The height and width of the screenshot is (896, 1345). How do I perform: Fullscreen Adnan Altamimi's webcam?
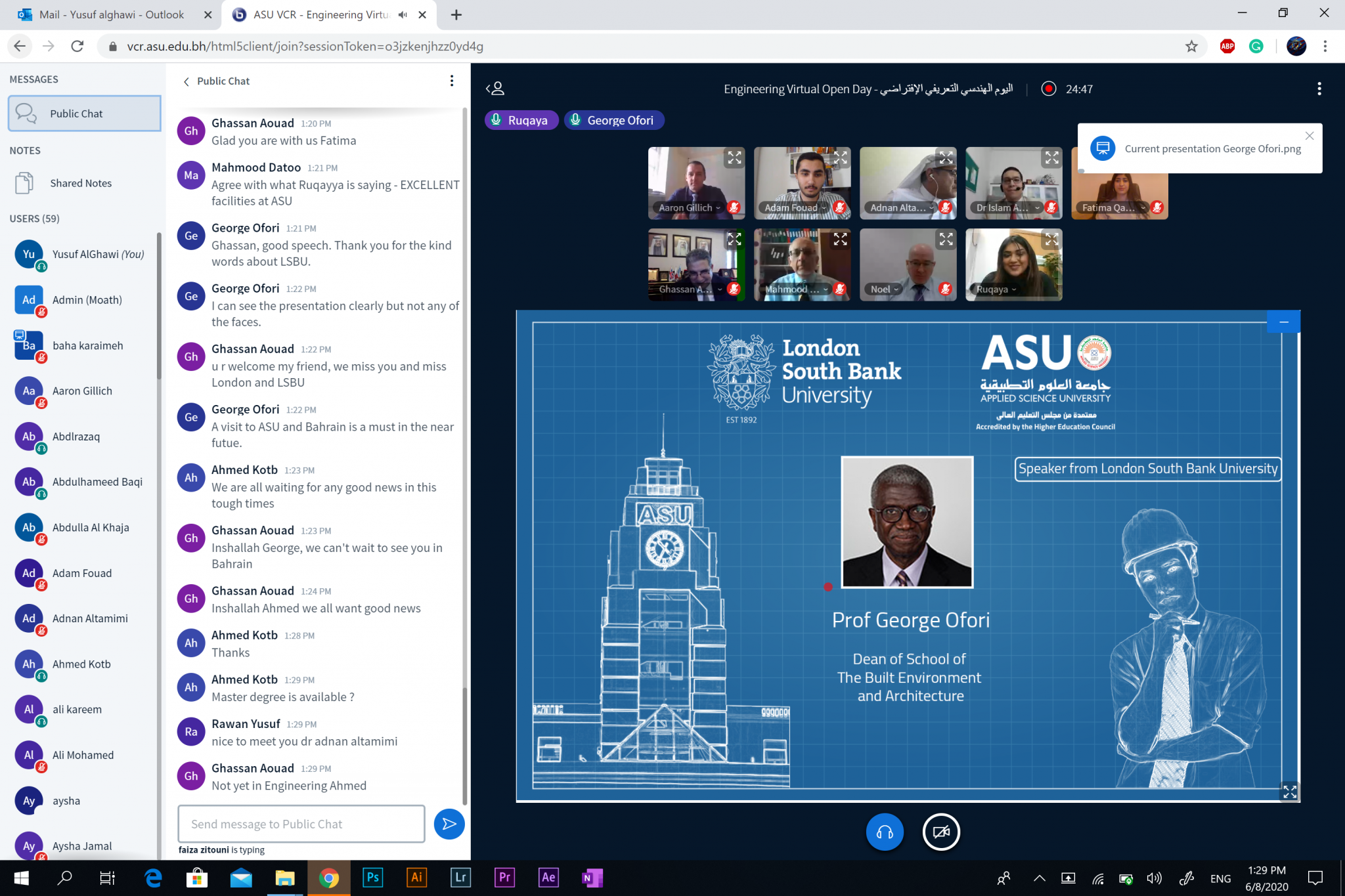[x=946, y=158]
